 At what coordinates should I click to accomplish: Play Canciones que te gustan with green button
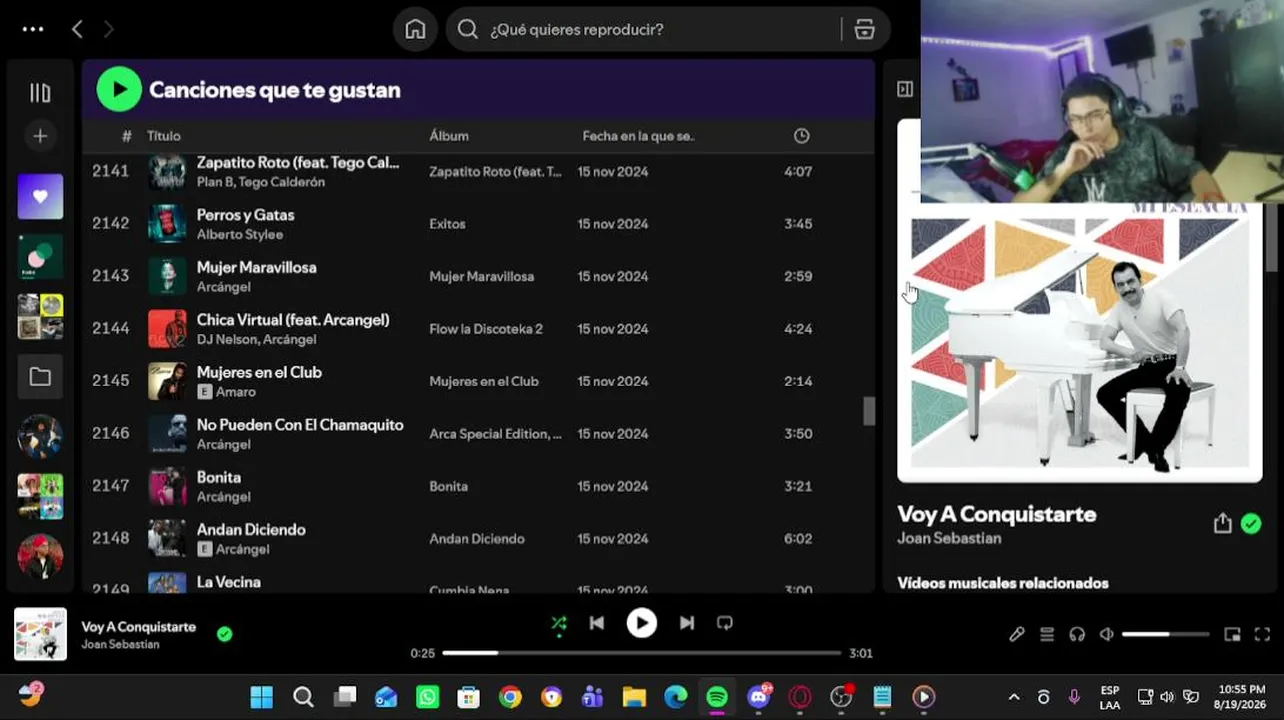[119, 89]
